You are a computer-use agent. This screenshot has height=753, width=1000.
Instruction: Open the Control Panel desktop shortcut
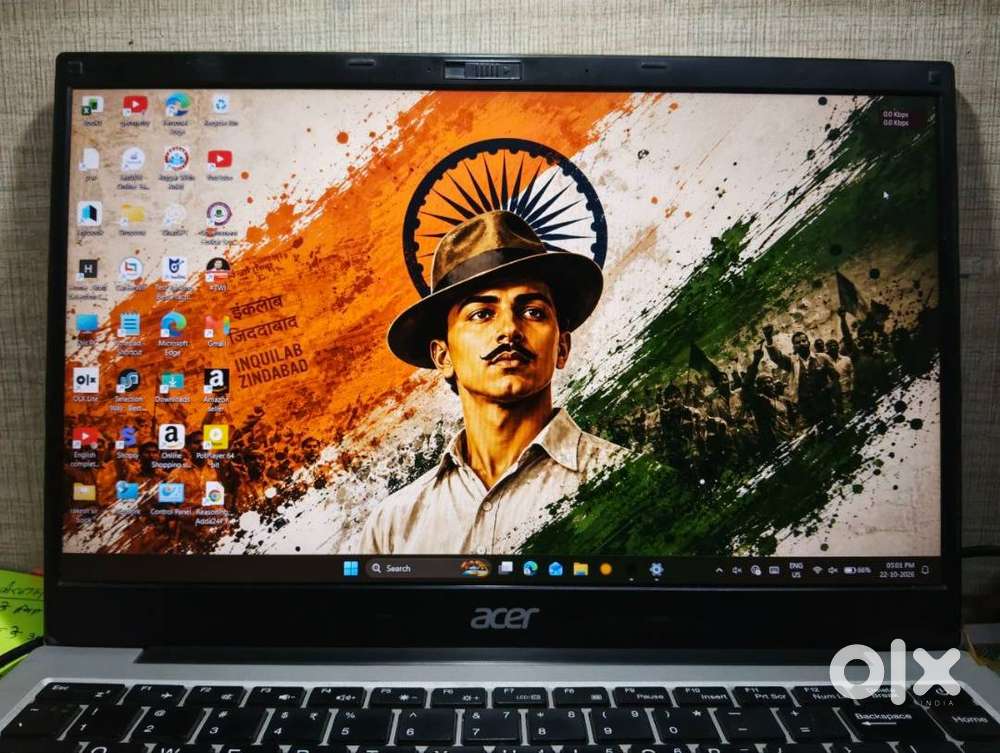(x=170, y=498)
